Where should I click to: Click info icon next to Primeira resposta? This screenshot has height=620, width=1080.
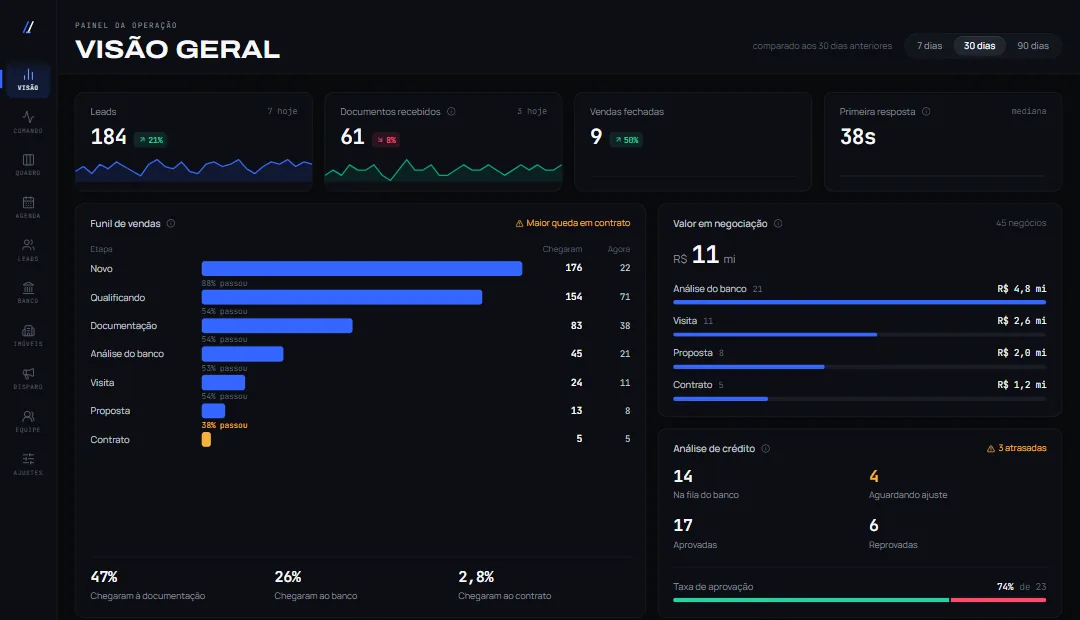coord(926,112)
